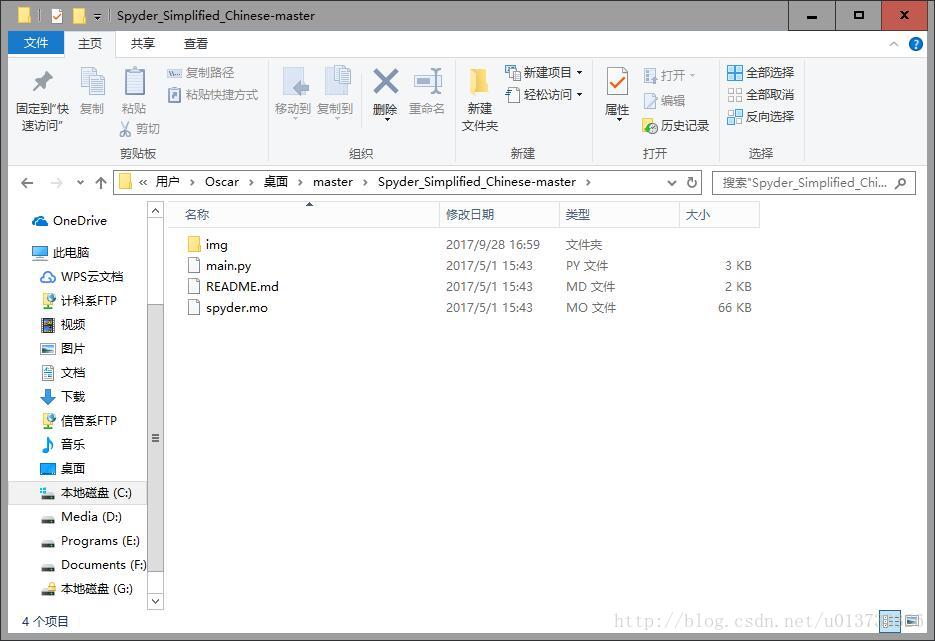Open the Move to (移动到) menu
The height and width of the screenshot is (641, 935).
(x=293, y=92)
